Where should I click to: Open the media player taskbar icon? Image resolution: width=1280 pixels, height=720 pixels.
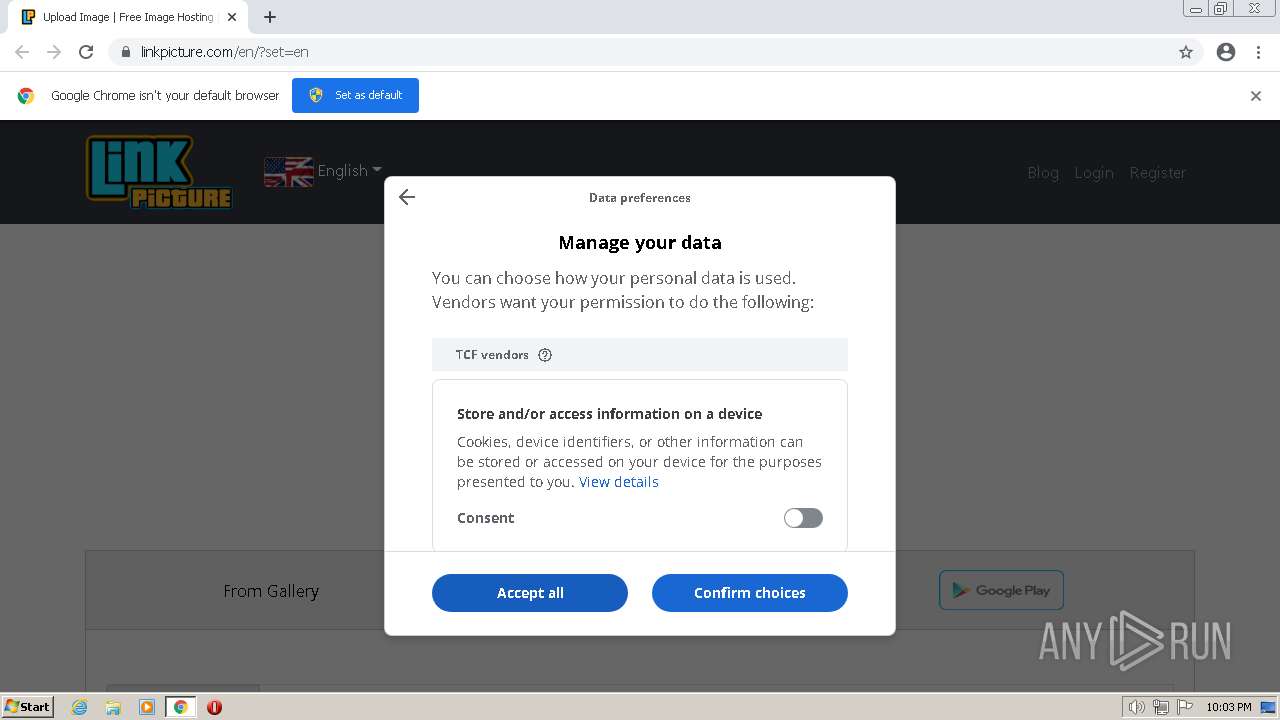147,707
